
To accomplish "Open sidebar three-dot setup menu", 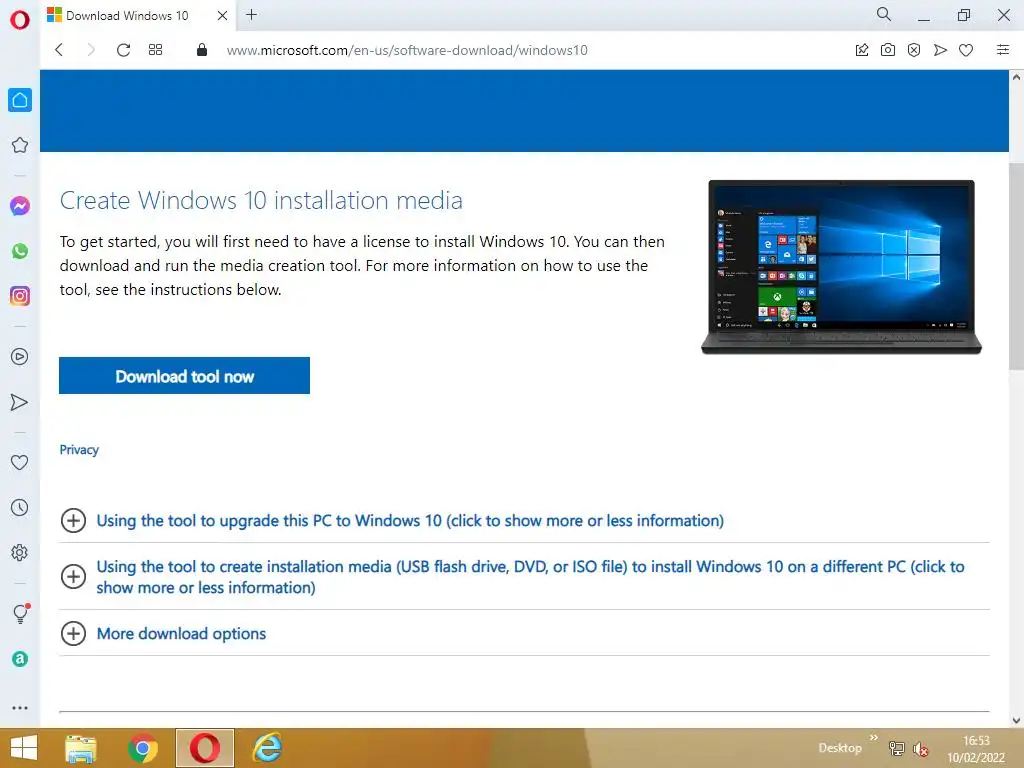I will tap(20, 708).
